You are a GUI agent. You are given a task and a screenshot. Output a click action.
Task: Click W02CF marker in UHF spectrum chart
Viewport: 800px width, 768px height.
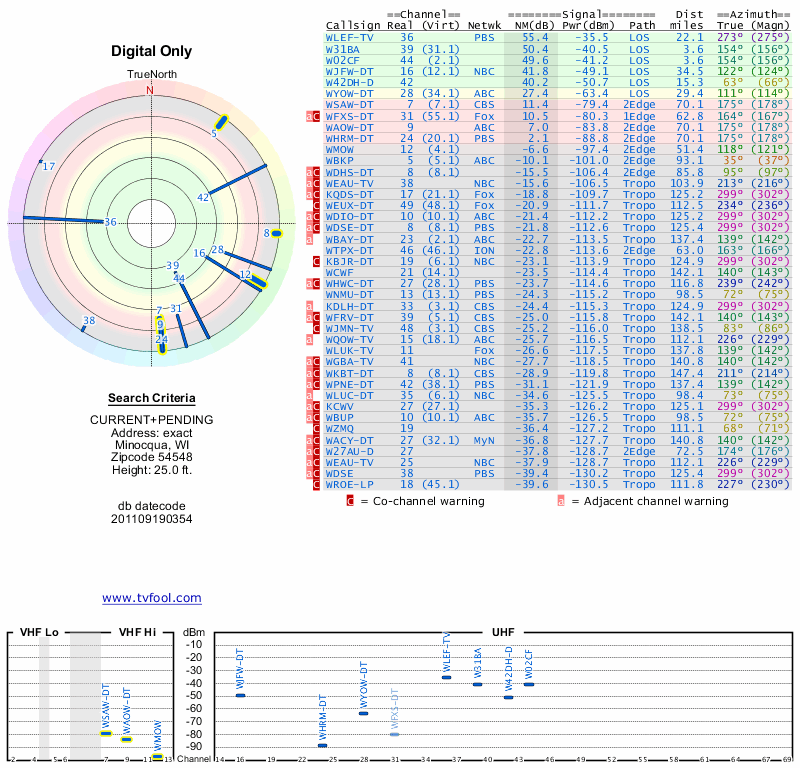pyautogui.click(x=528, y=684)
